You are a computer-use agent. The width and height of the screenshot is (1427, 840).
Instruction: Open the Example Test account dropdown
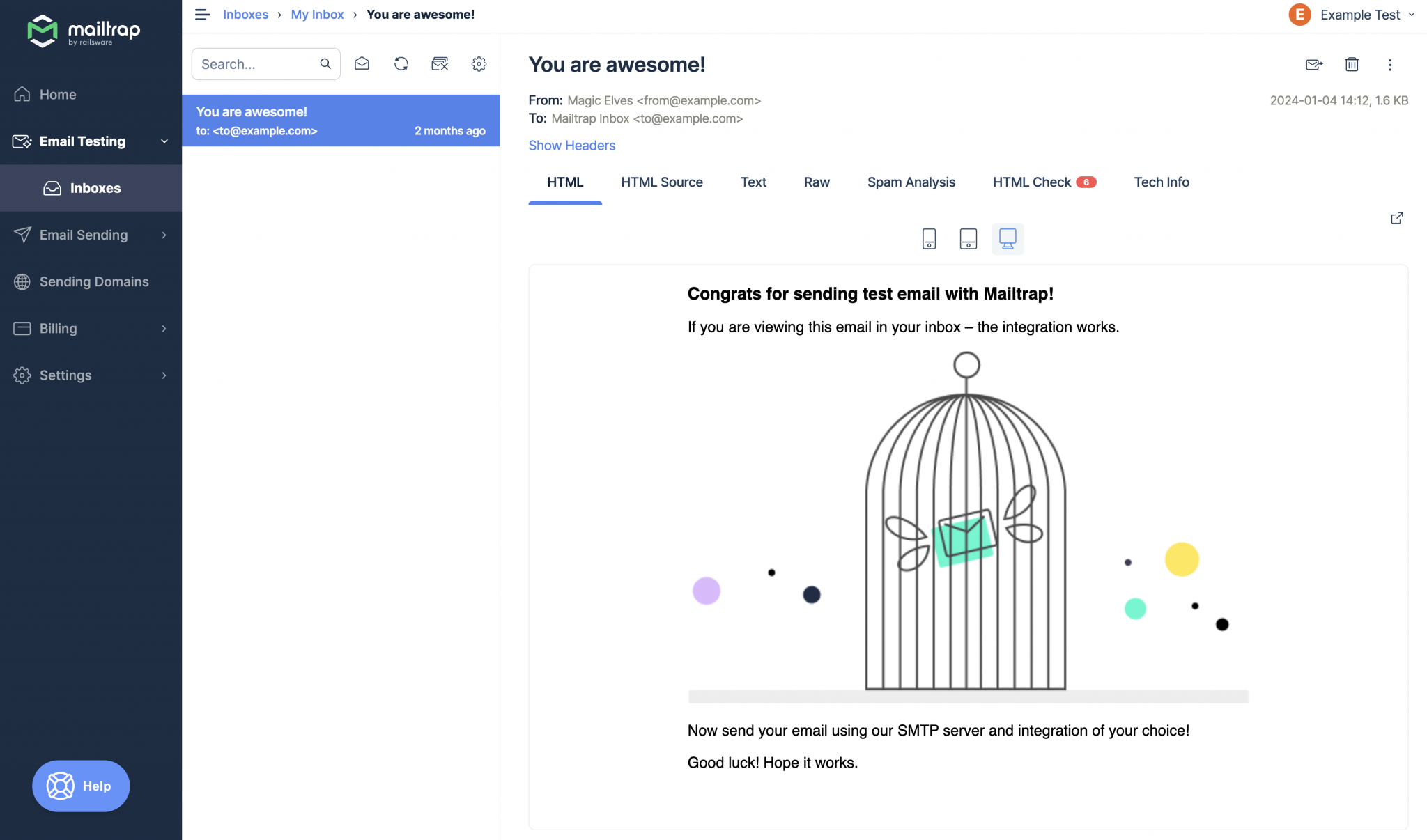(1352, 14)
